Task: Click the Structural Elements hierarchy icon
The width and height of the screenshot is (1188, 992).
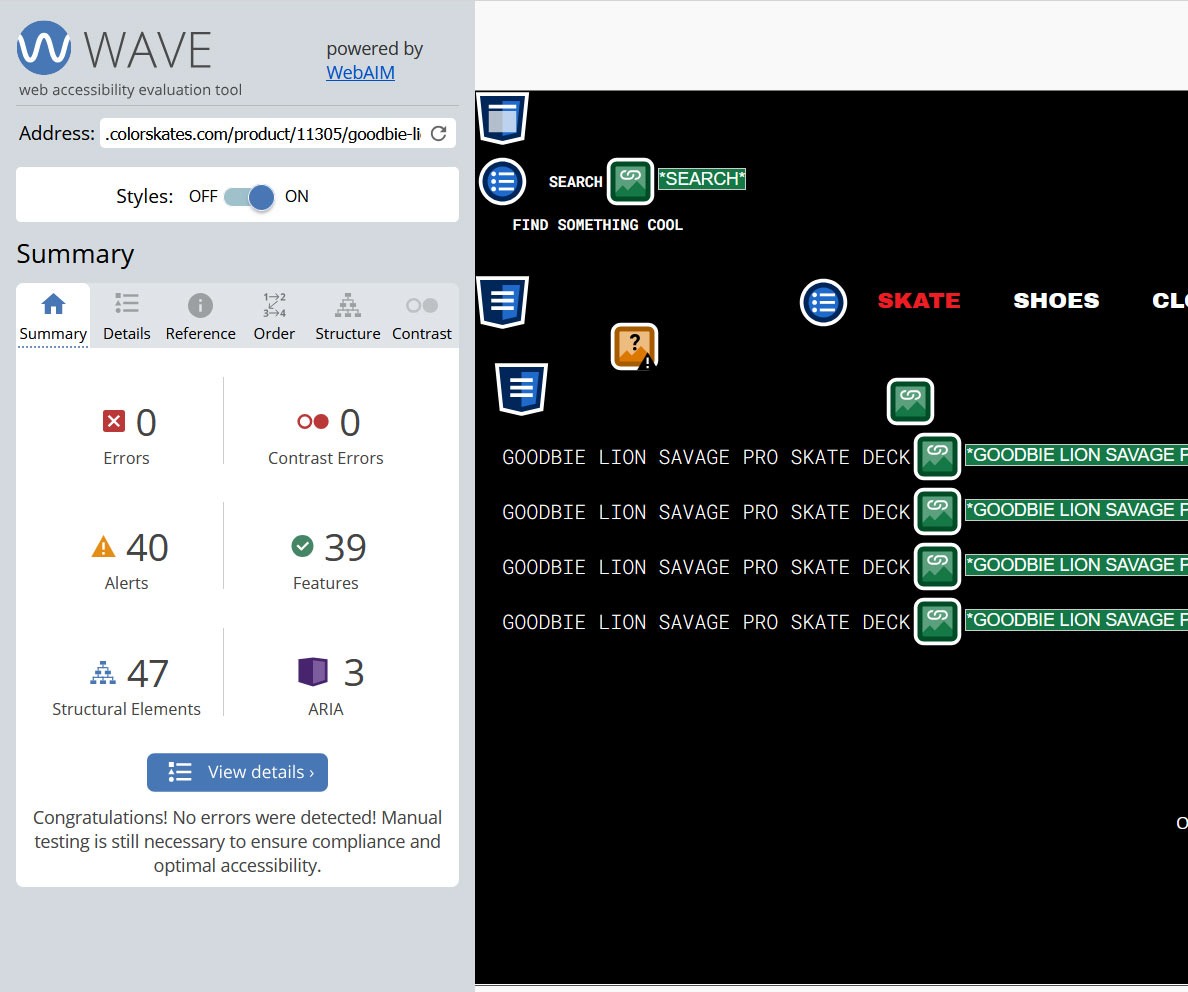Action: pos(103,673)
